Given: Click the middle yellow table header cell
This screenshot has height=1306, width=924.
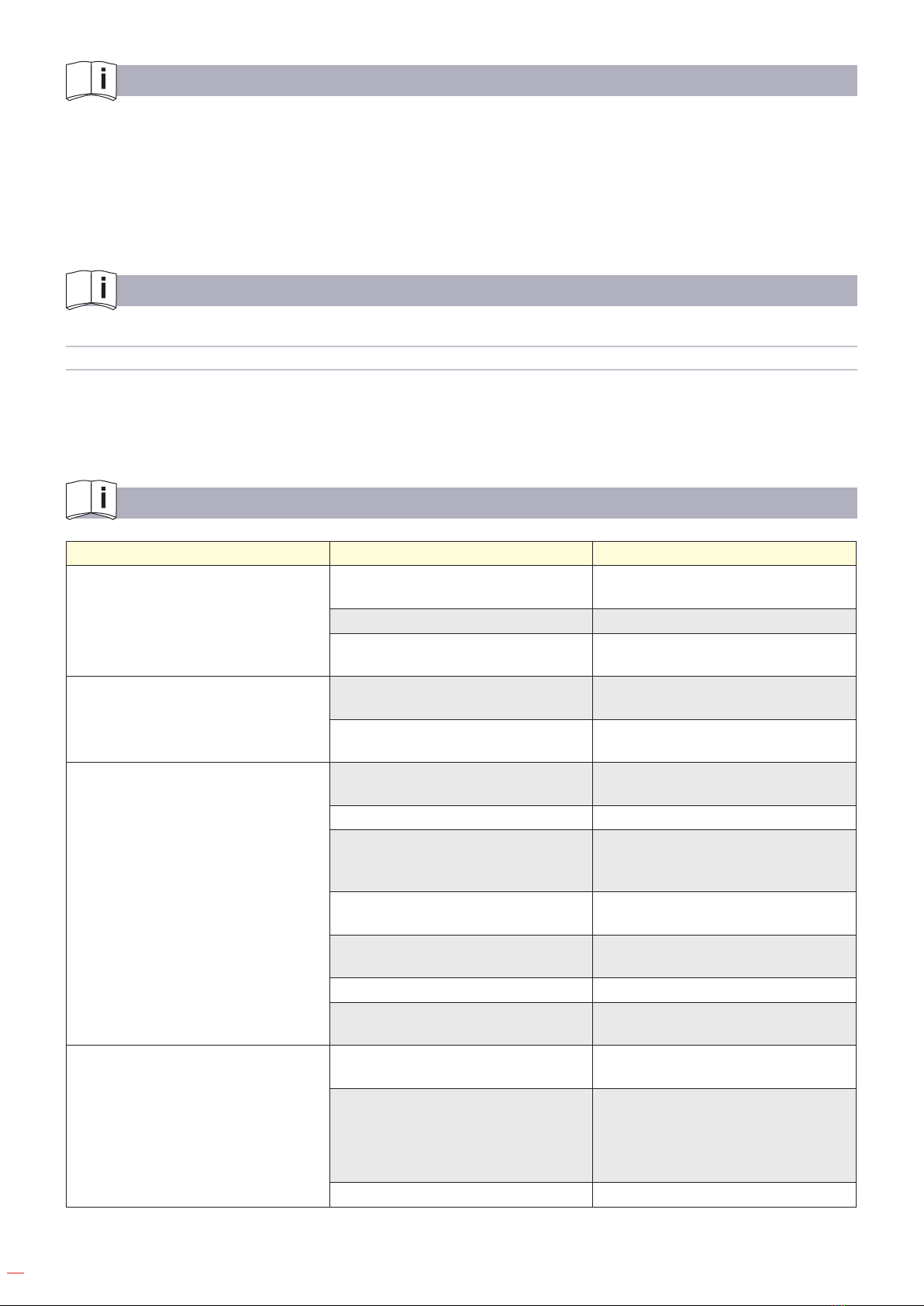Looking at the screenshot, I should [461, 553].
